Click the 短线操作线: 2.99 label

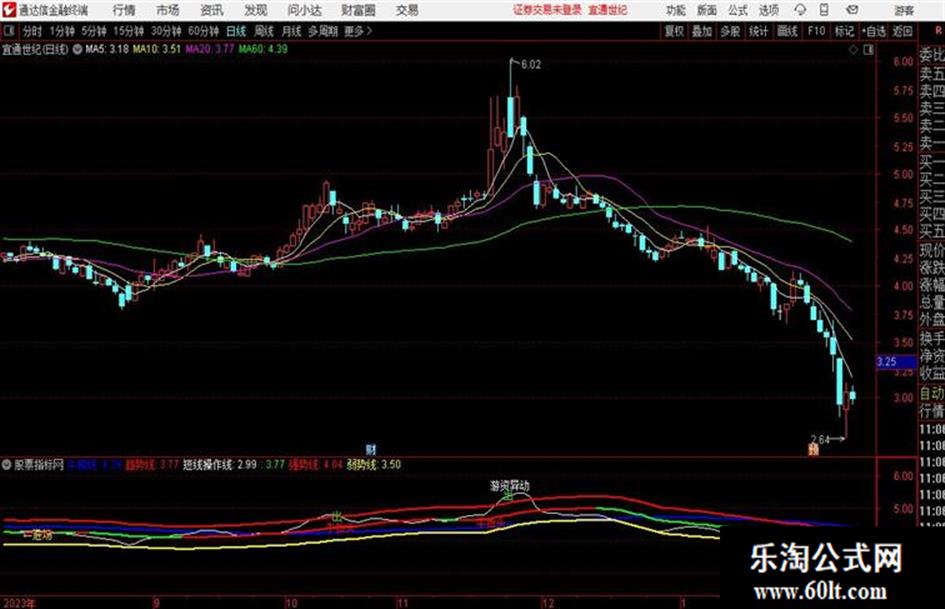(x=220, y=465)
